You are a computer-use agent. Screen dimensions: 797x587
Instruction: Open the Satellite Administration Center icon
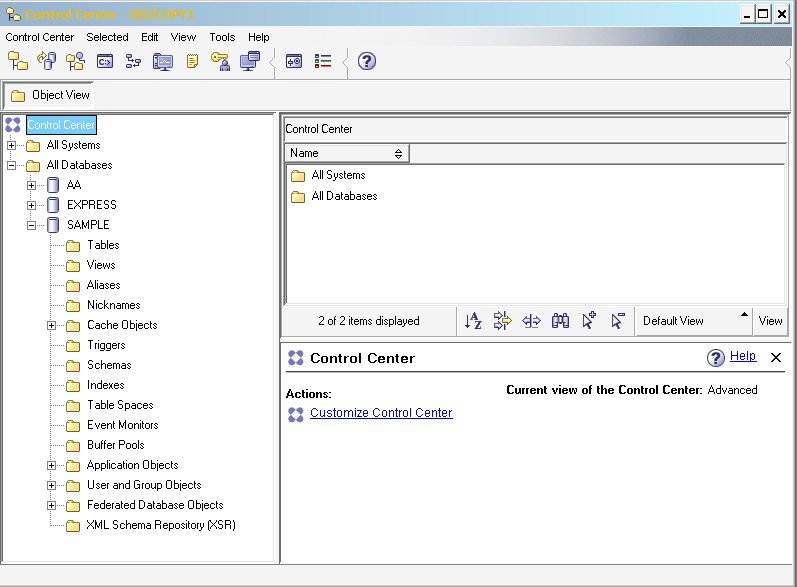point(76,61)
